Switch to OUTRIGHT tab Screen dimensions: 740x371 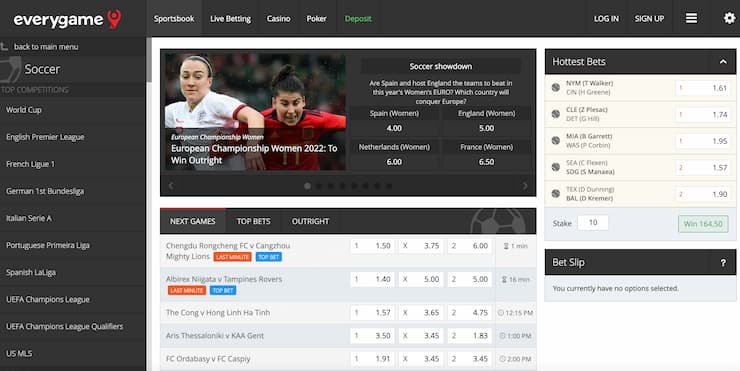coord(310,221)
